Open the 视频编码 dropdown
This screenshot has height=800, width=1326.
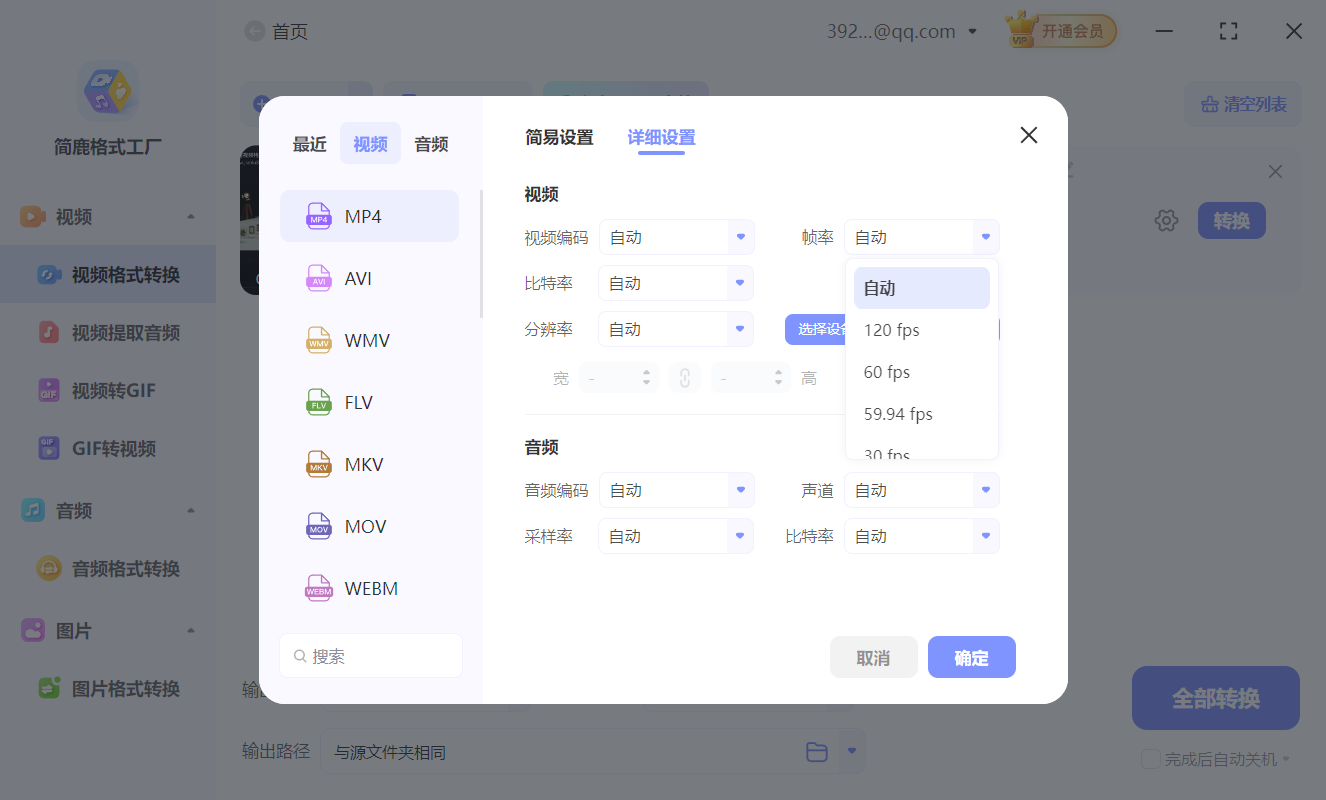coord(677,237)
